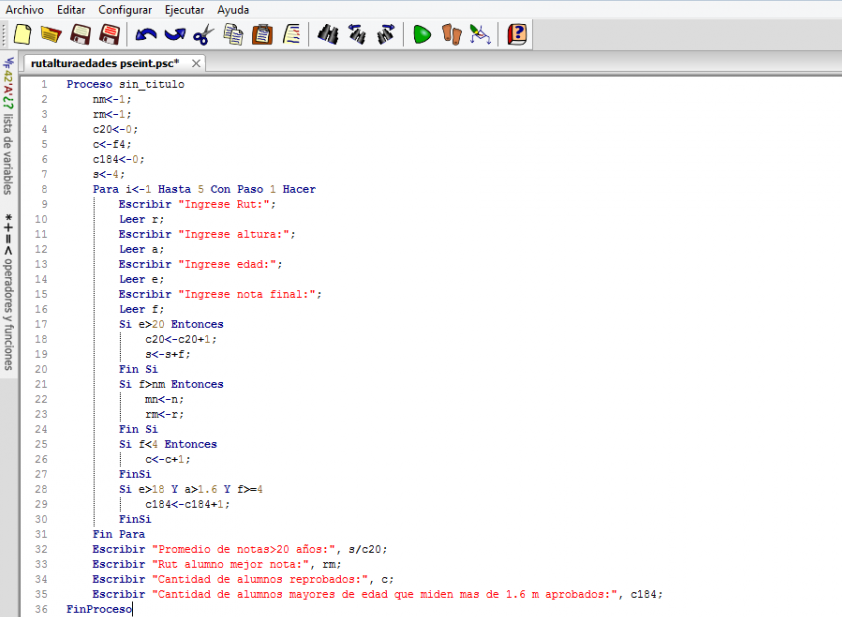Click the line 'Leer r;'
The width and height of the screenshot is (842, 617).
click(x=141, y=219)
